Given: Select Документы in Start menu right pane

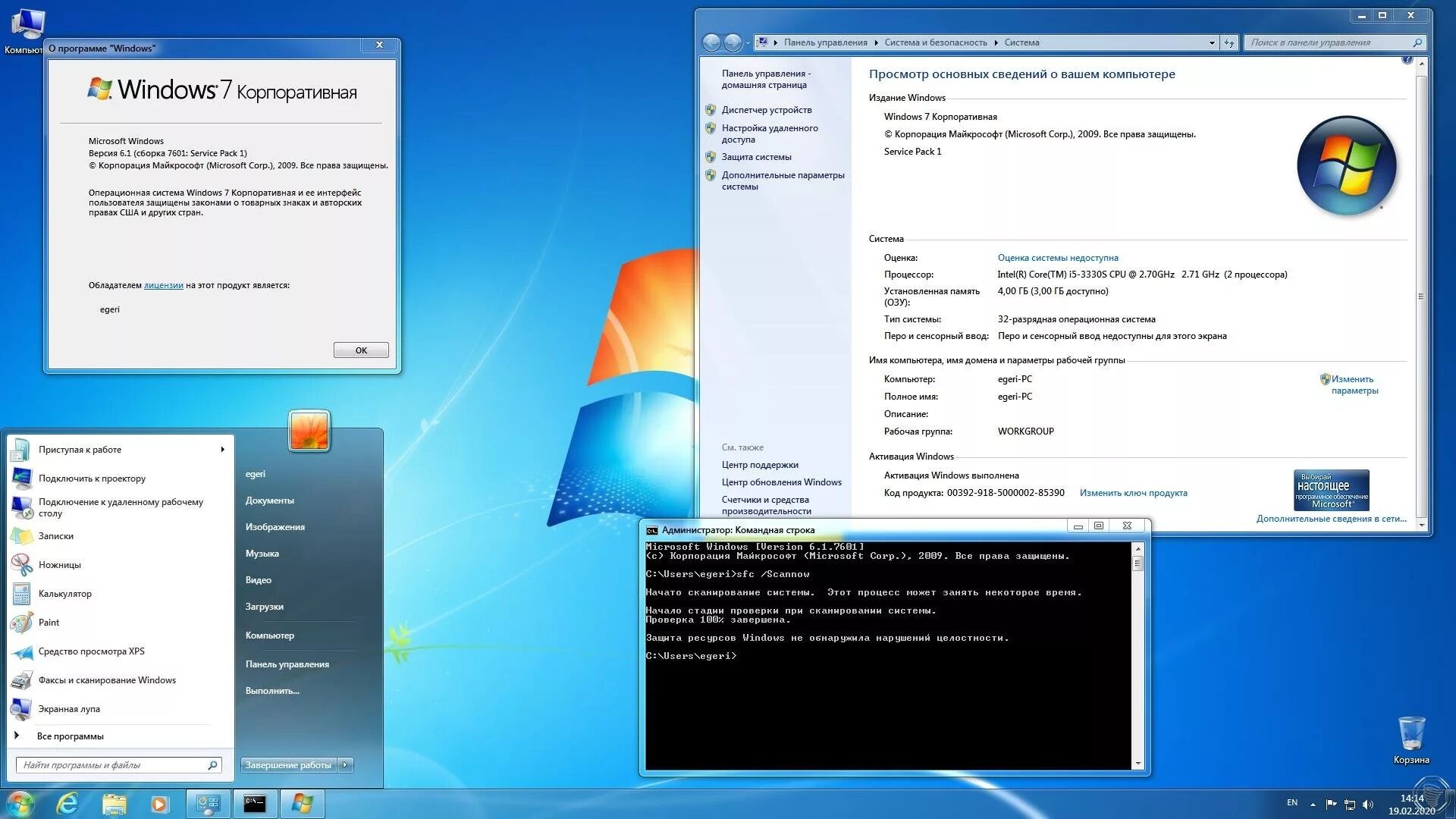Looking at the screenshot, I should (x=269, y=500).
